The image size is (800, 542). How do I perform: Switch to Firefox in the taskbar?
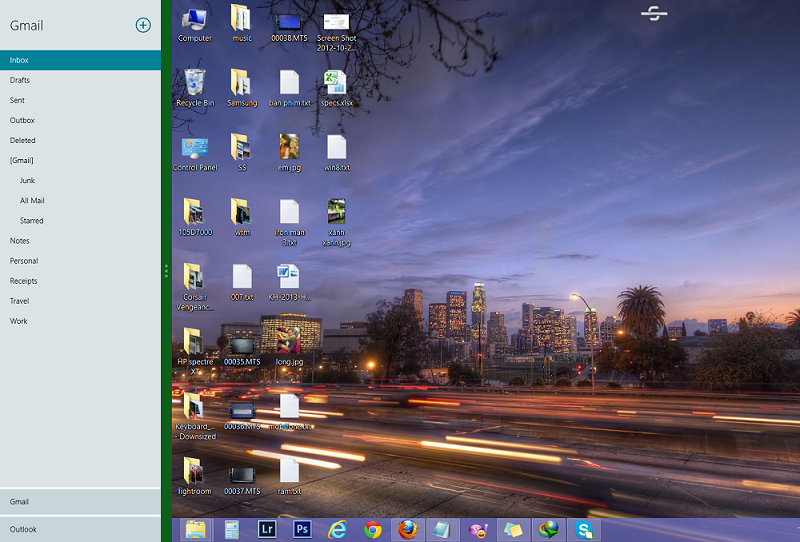click(x=407, y=530)
